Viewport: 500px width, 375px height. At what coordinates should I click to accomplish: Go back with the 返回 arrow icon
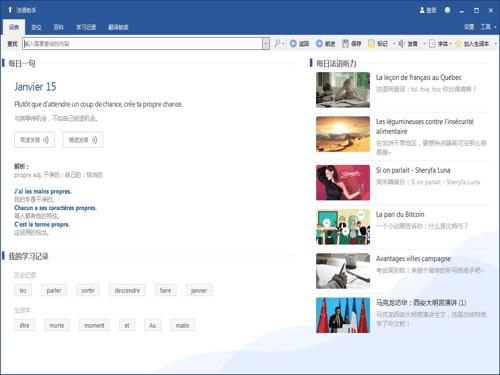point(293,44)
